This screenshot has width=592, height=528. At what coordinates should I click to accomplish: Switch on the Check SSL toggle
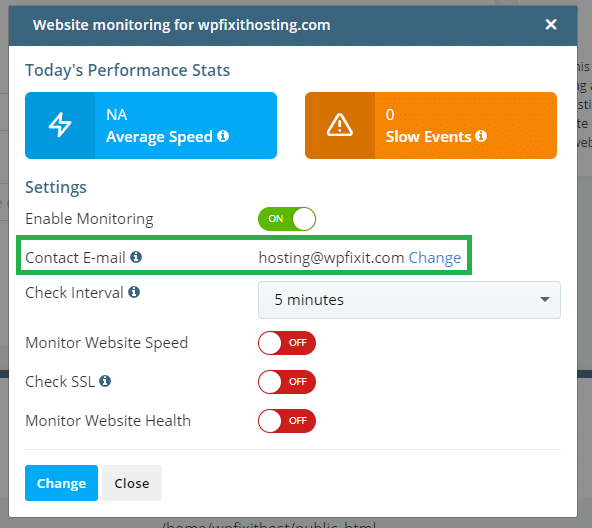click(x=287, y=382)
